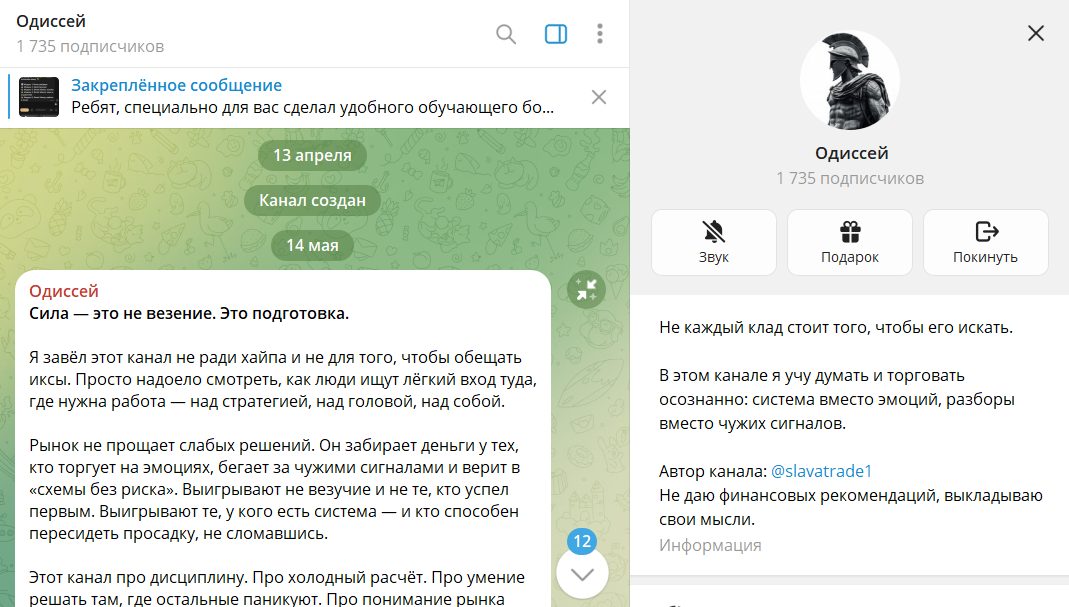
Task: Open the pinned message thumbnail
Action: [39, 97]
